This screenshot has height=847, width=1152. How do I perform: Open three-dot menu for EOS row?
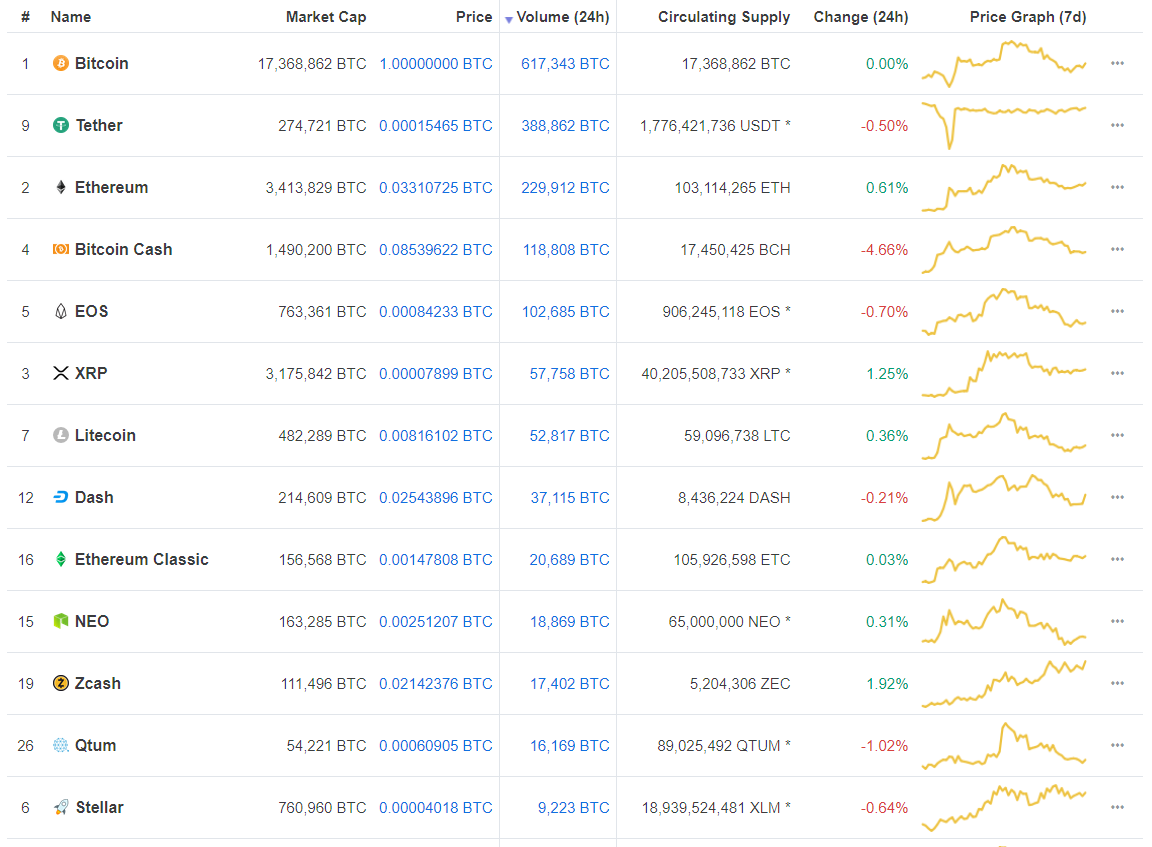click(1117, 311)
